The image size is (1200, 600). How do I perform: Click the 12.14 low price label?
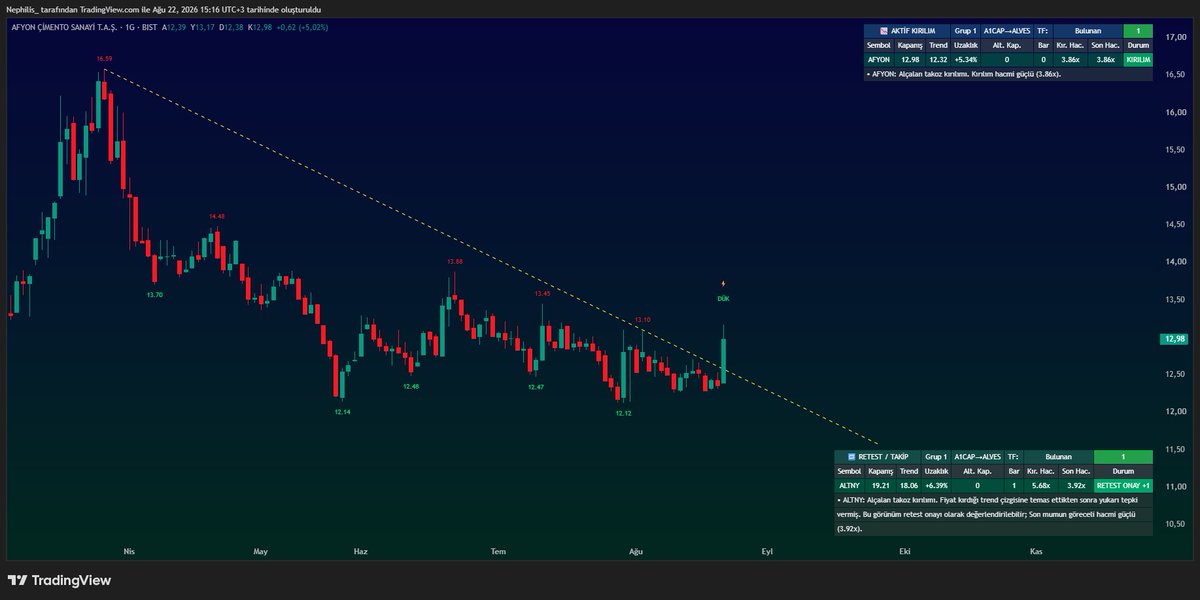[x=343, y=411]
